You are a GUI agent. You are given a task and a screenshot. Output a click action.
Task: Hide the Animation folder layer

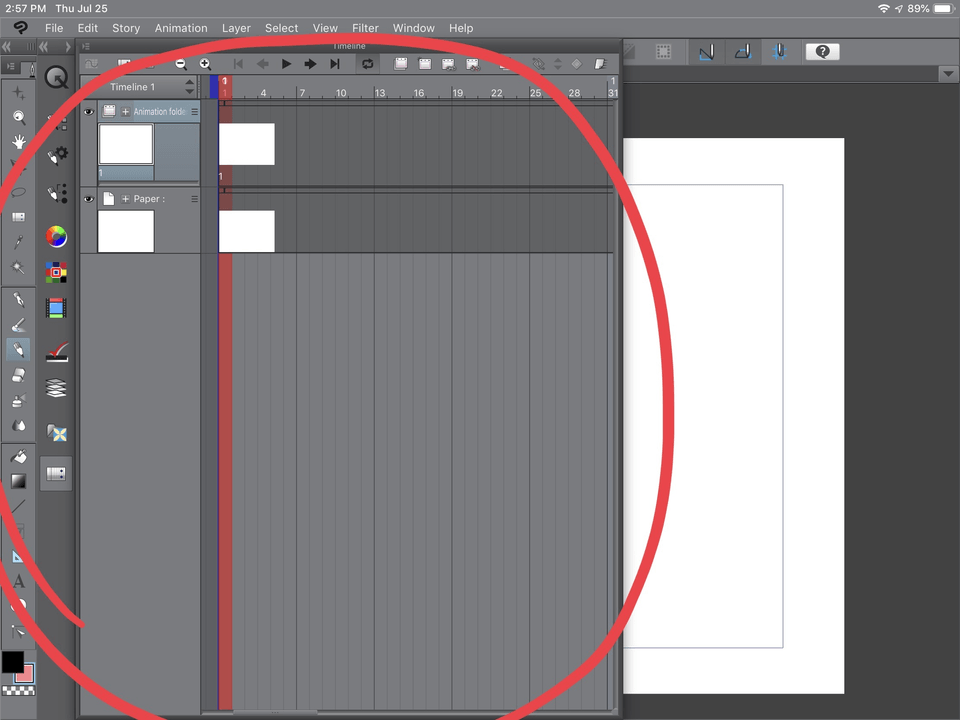pyautogui.click(x=89, y=111)
